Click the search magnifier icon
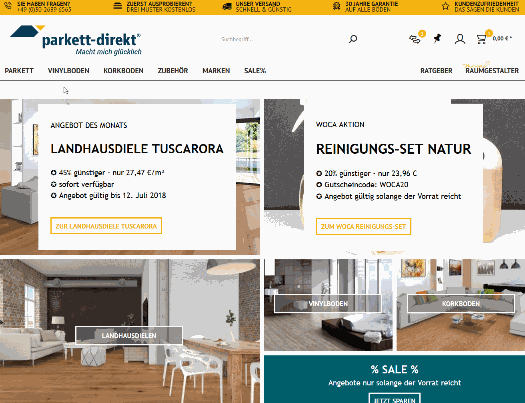 (x=353, y=39)
